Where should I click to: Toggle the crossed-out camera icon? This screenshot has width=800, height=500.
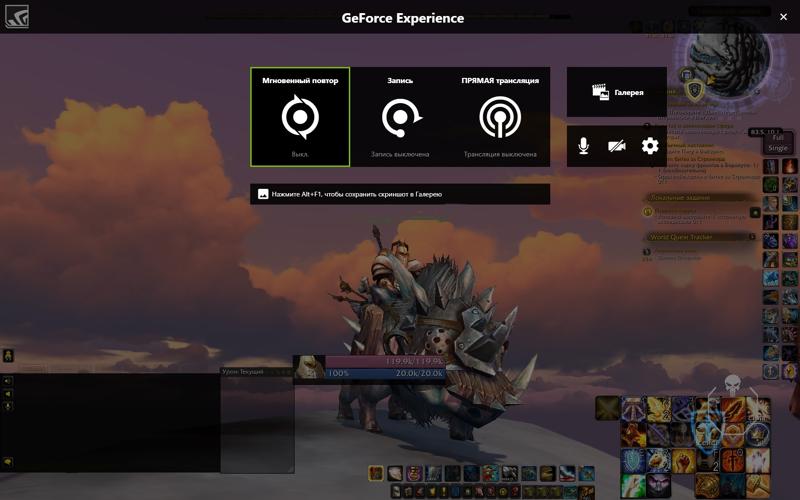617,146
